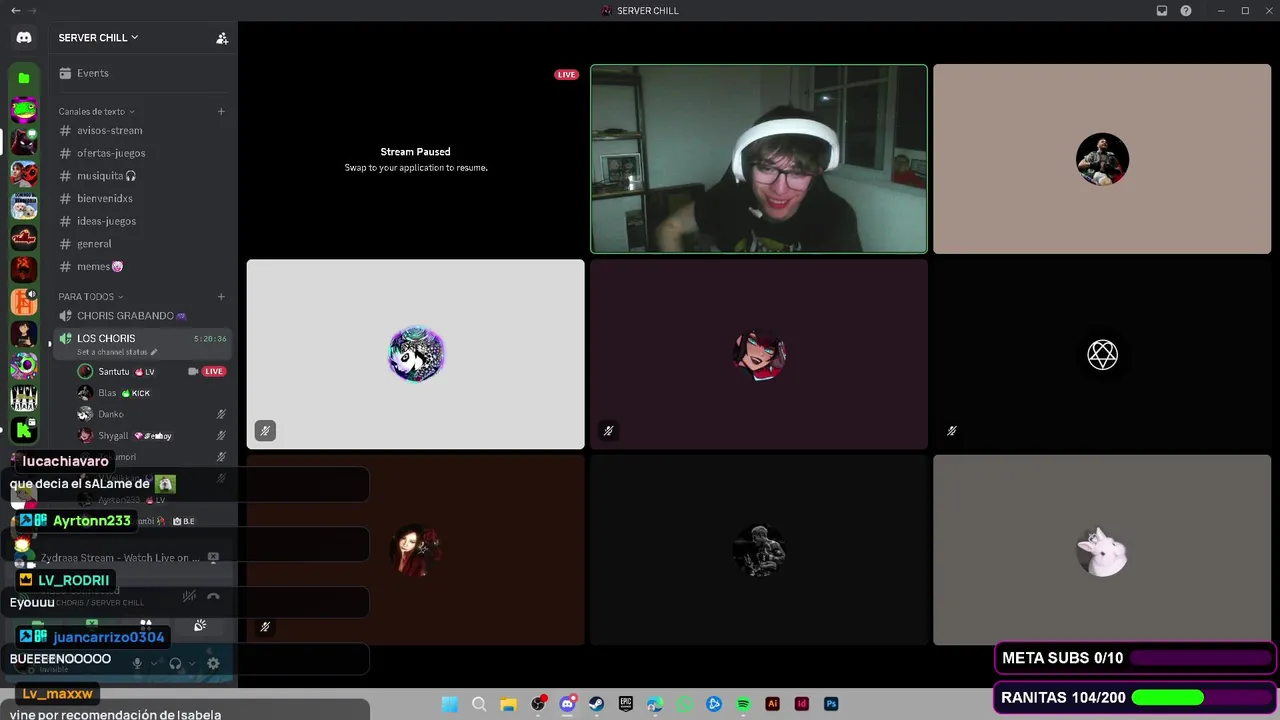This screenshot has height=720, width=1280.
Task: Click Danko's muted mic indicator
Action: (x=221, y=414)
